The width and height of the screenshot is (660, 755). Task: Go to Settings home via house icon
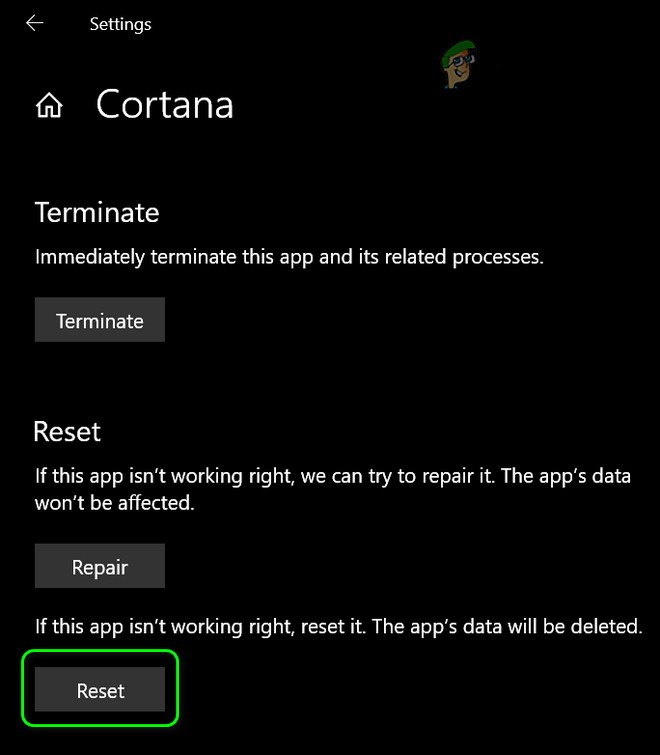(49, 106)
